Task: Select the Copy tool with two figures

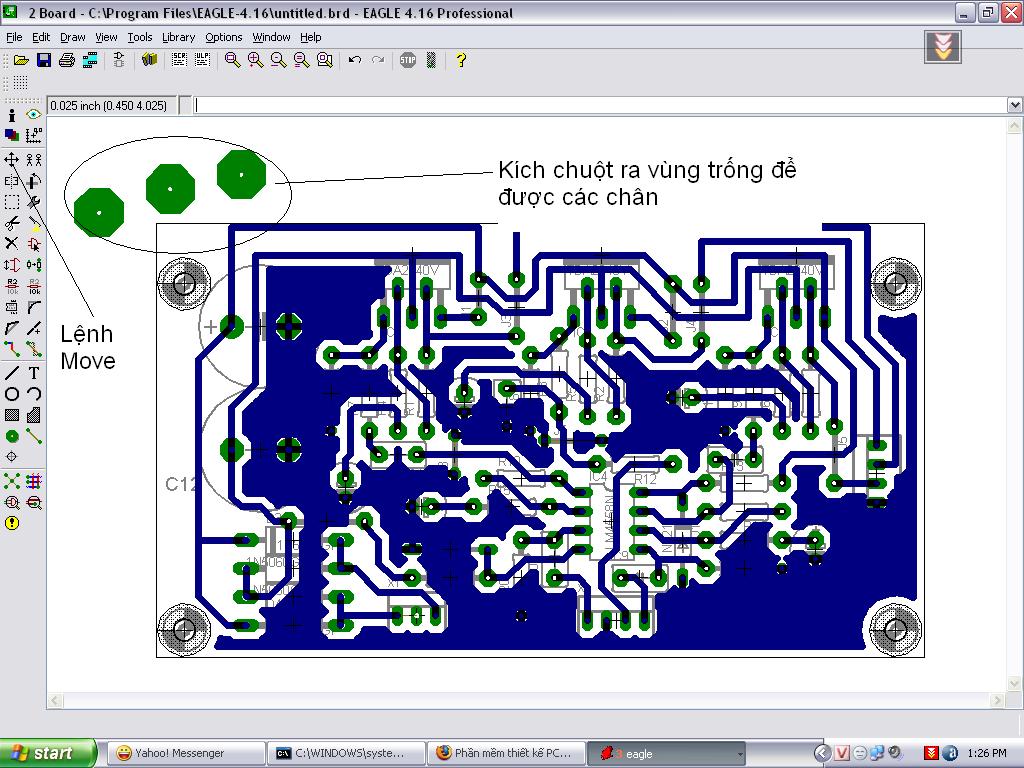Action: (x=33, y=159)
